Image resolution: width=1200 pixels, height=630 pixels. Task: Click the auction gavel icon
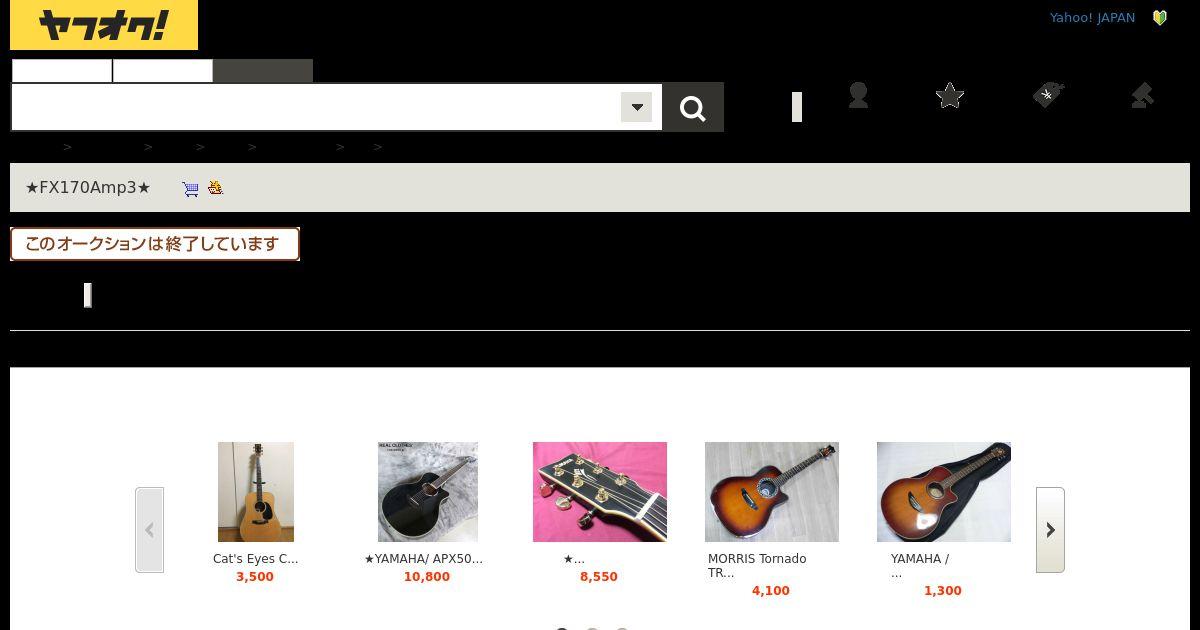(1142, 95)
